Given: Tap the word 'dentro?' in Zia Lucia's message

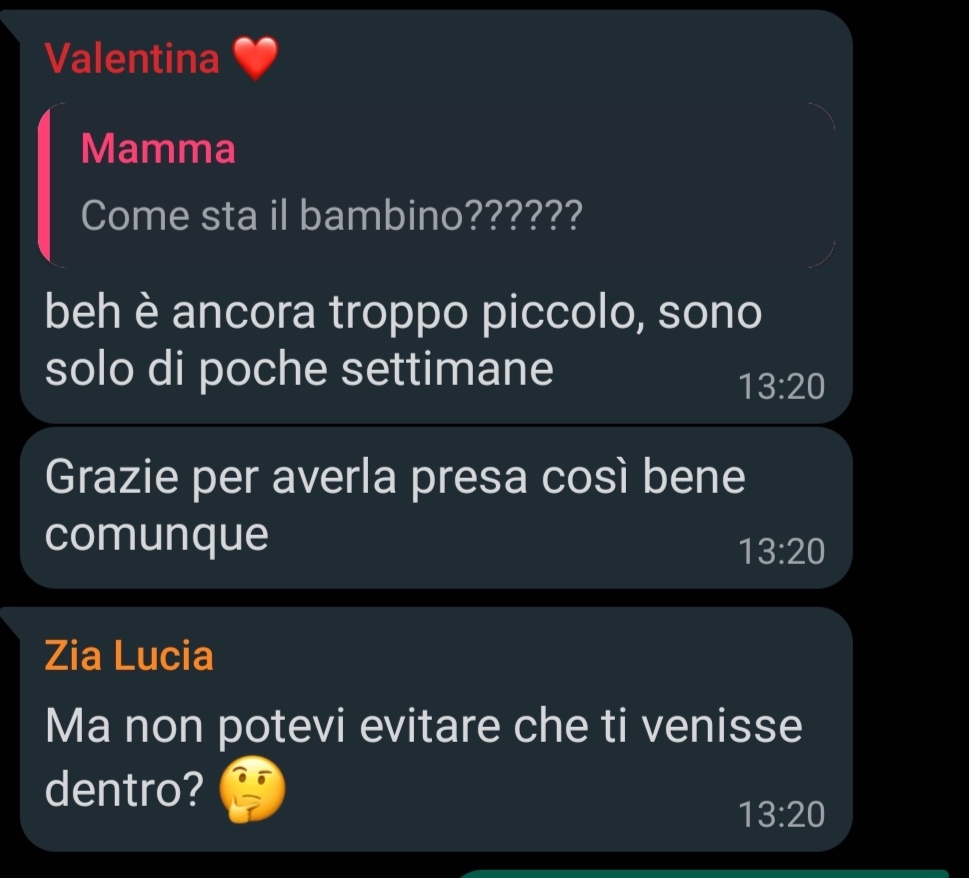Looking at the screenshot, I should point(124,790).
